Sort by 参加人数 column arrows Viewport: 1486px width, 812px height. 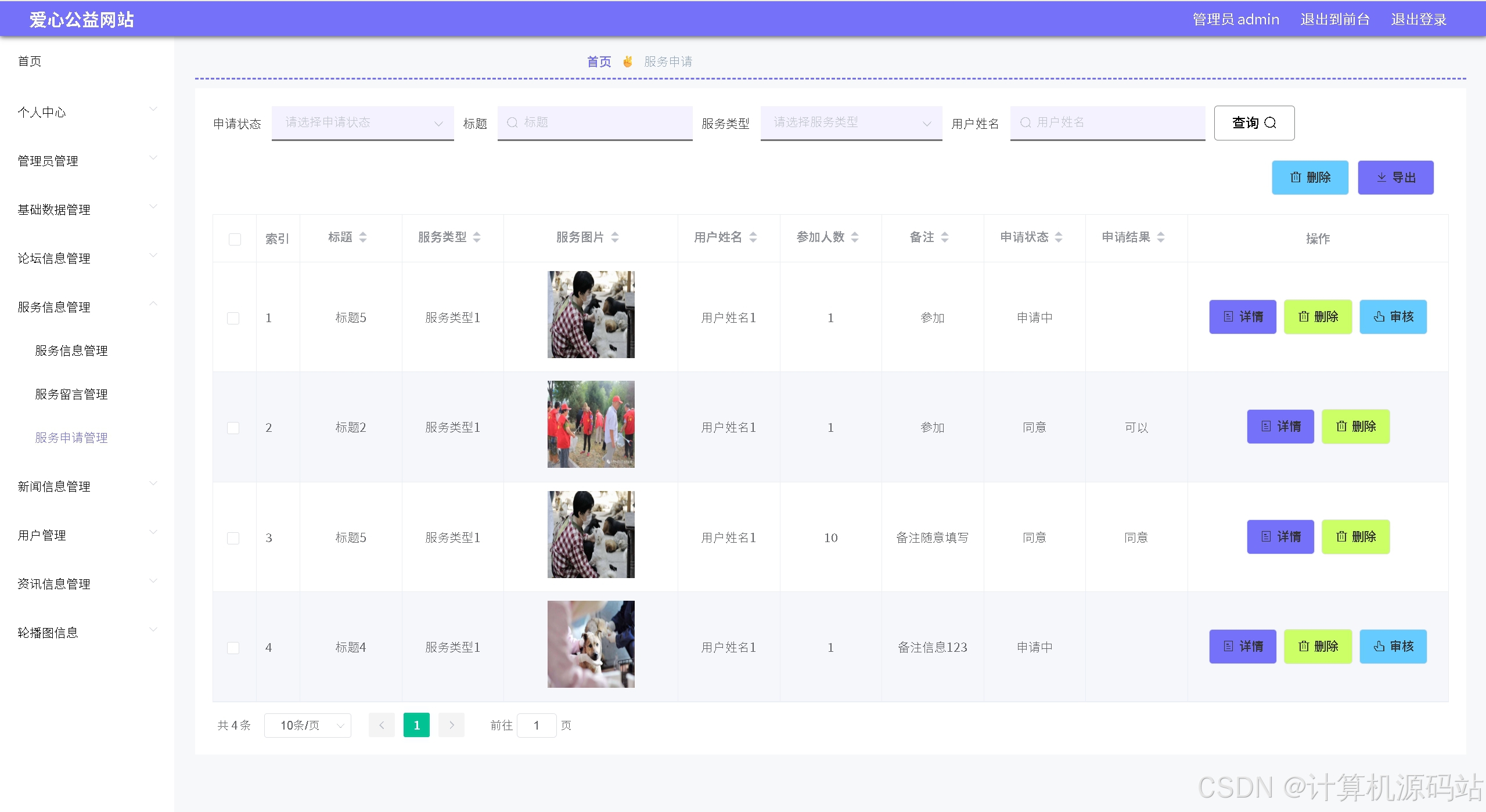tap(855, 237)
